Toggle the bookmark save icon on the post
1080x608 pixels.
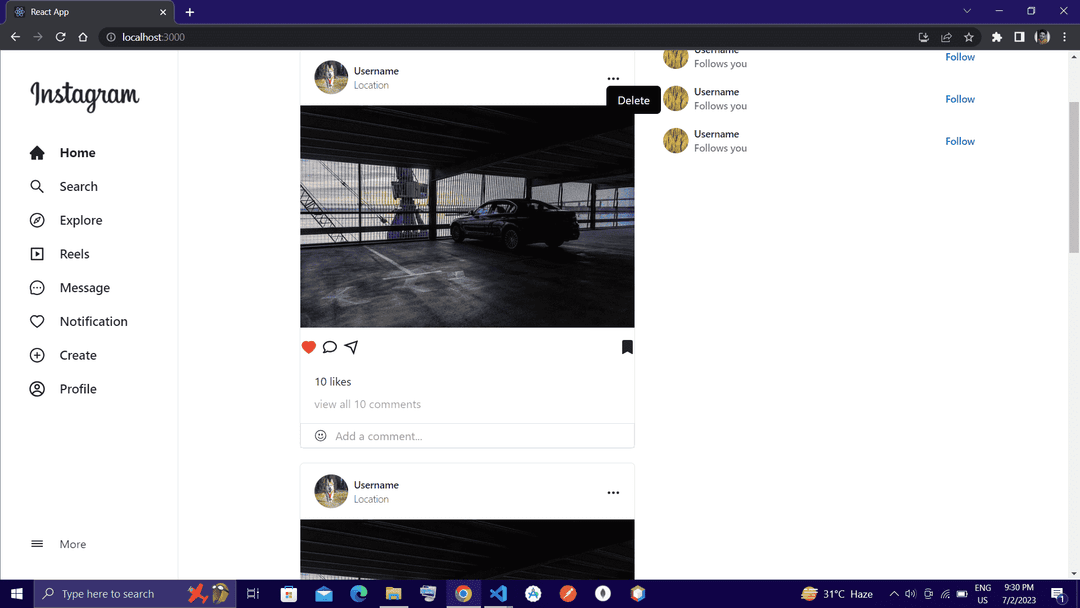point(627,347)
